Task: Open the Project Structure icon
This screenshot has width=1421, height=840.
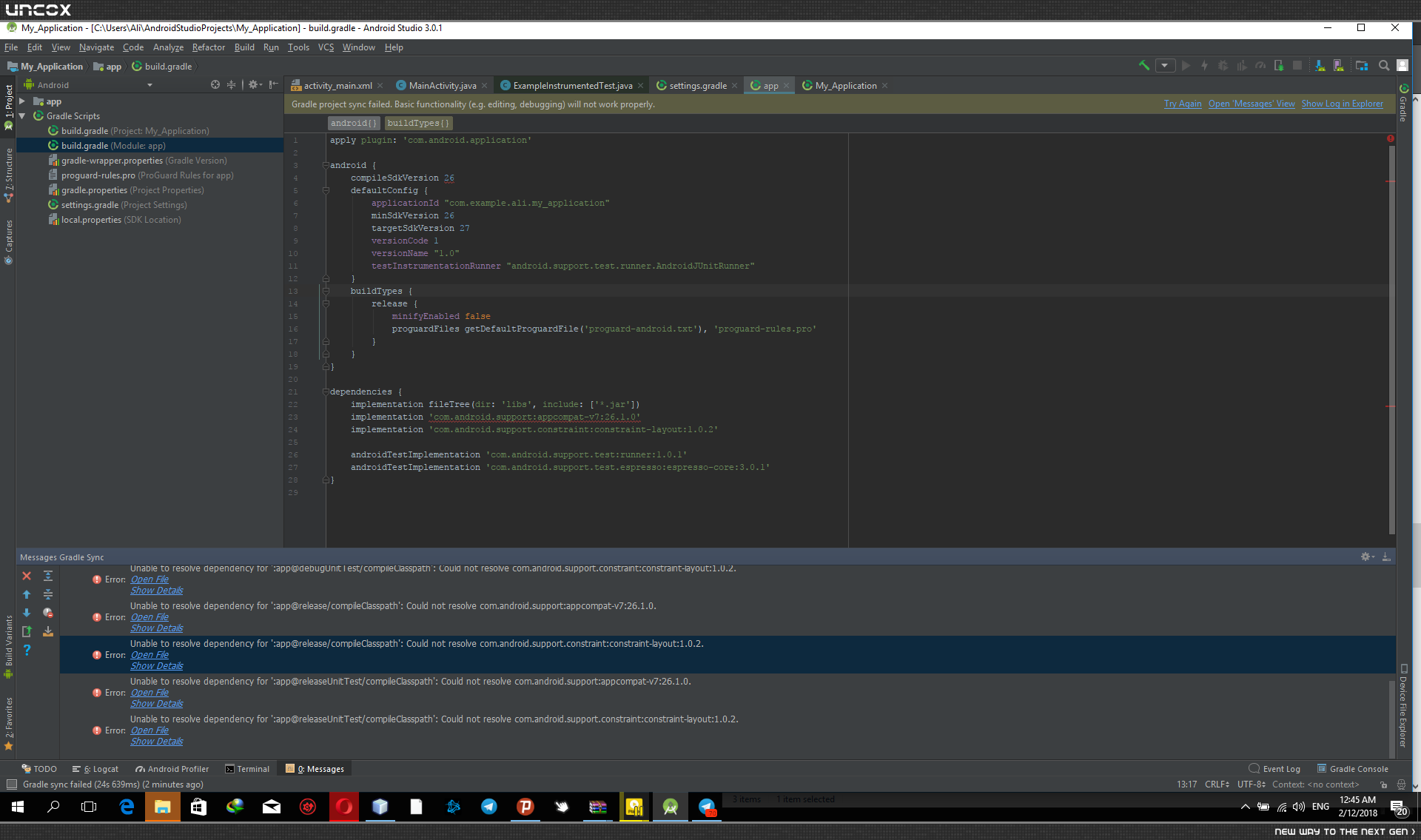Action: click(1361, 66)
